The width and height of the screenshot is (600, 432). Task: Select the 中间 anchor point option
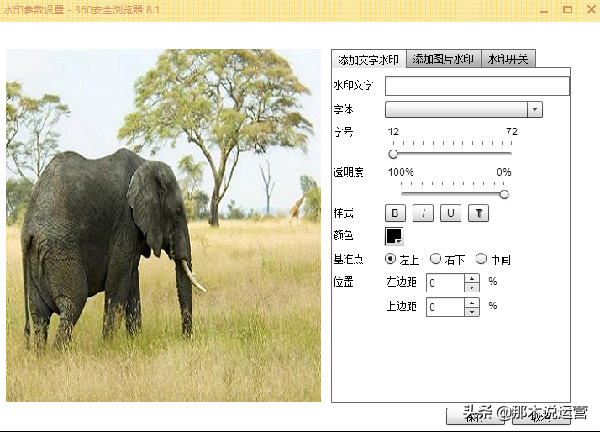pyautogui.click(x=481, y=259)
